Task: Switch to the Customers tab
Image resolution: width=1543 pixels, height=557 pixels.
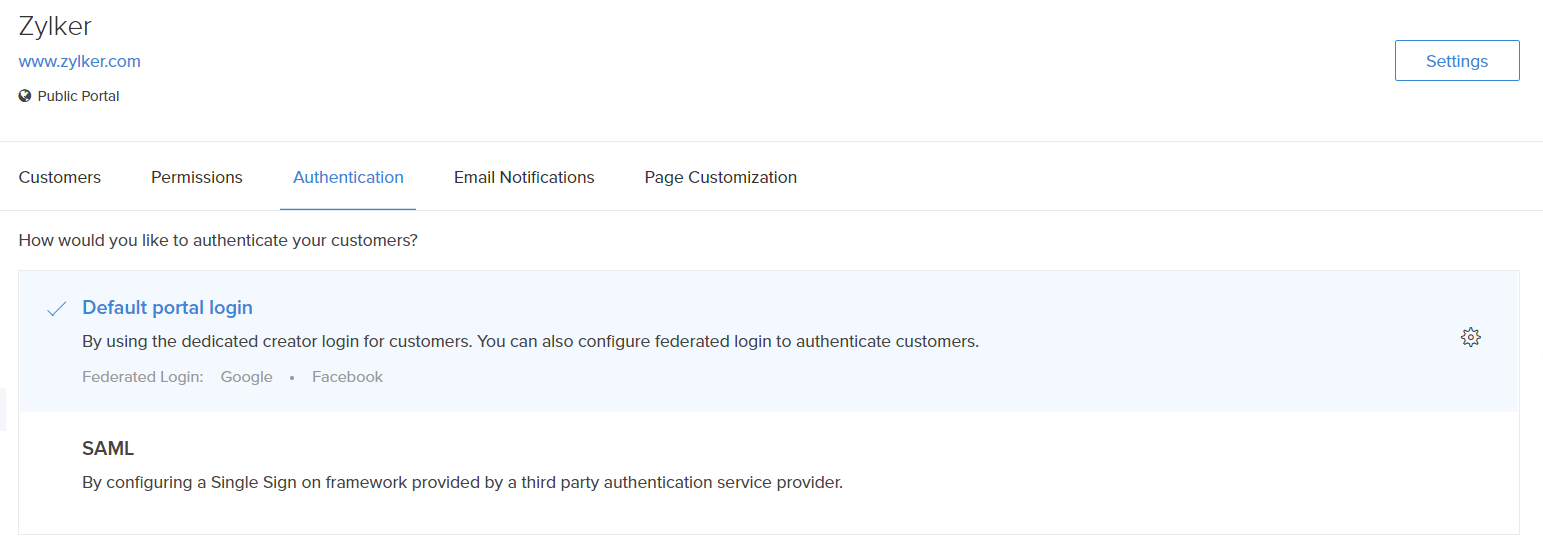Action: tap(60, 177)
